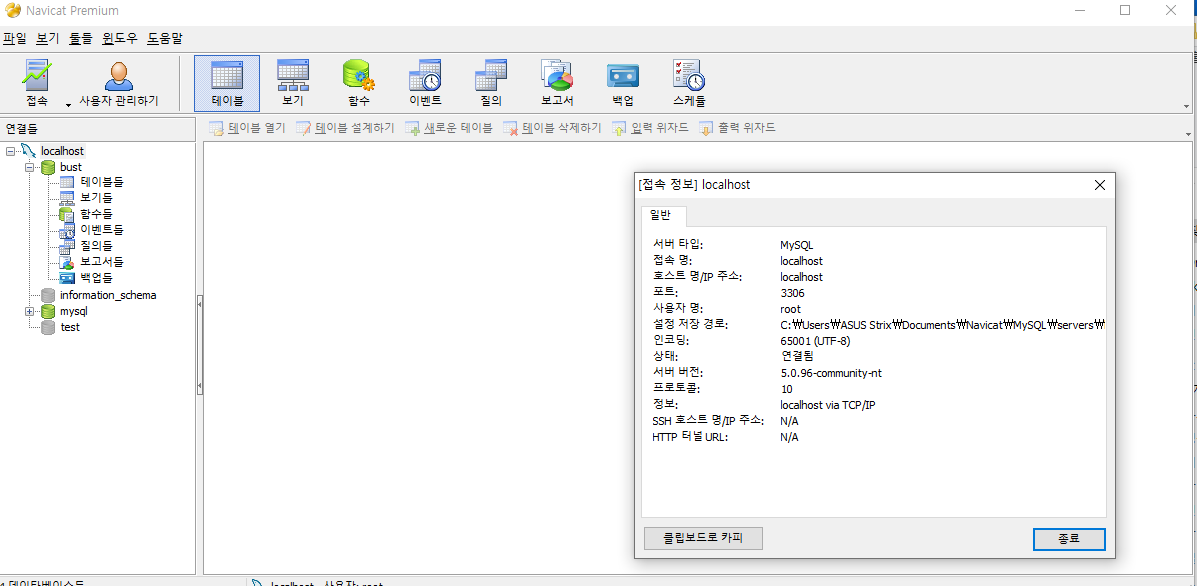
Task: Open the 도움말 menu
Action: [x=165, y=38]
